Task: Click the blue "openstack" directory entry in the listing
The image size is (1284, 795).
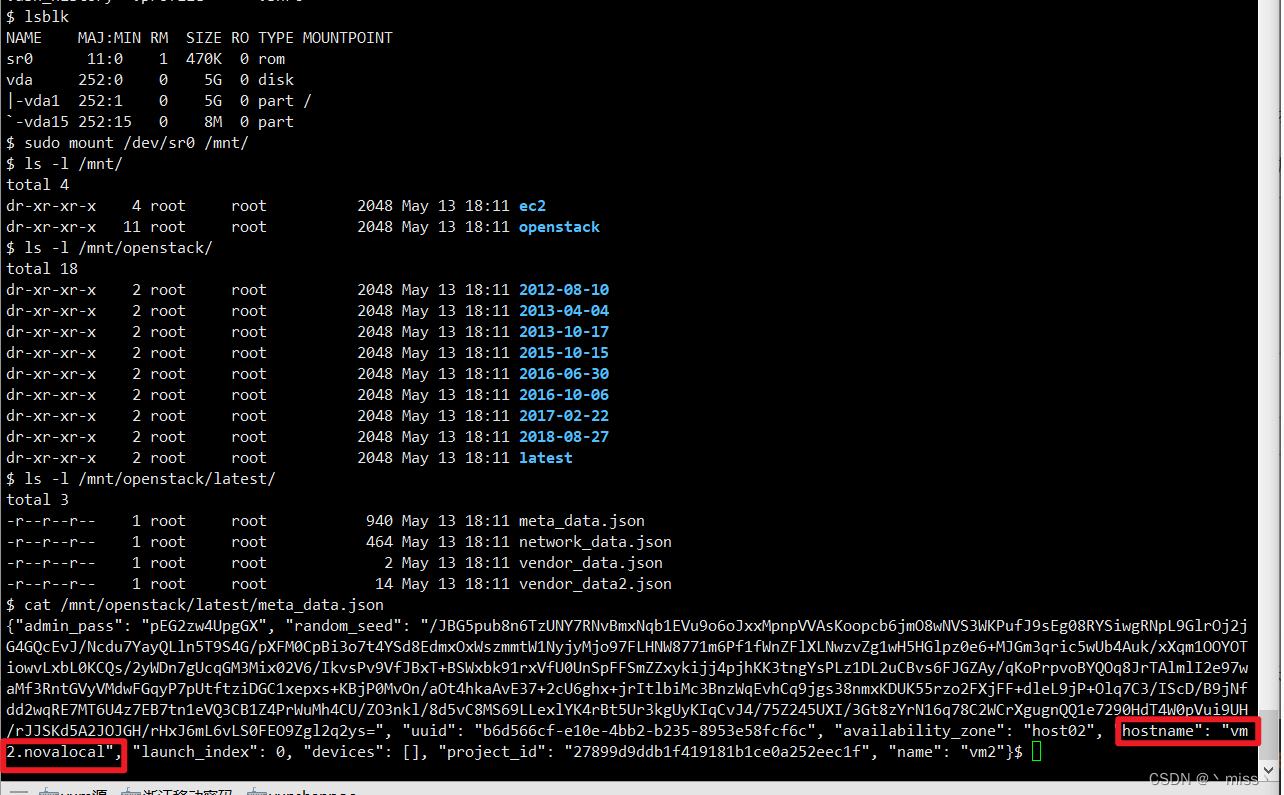Action: tap(559, 227)
